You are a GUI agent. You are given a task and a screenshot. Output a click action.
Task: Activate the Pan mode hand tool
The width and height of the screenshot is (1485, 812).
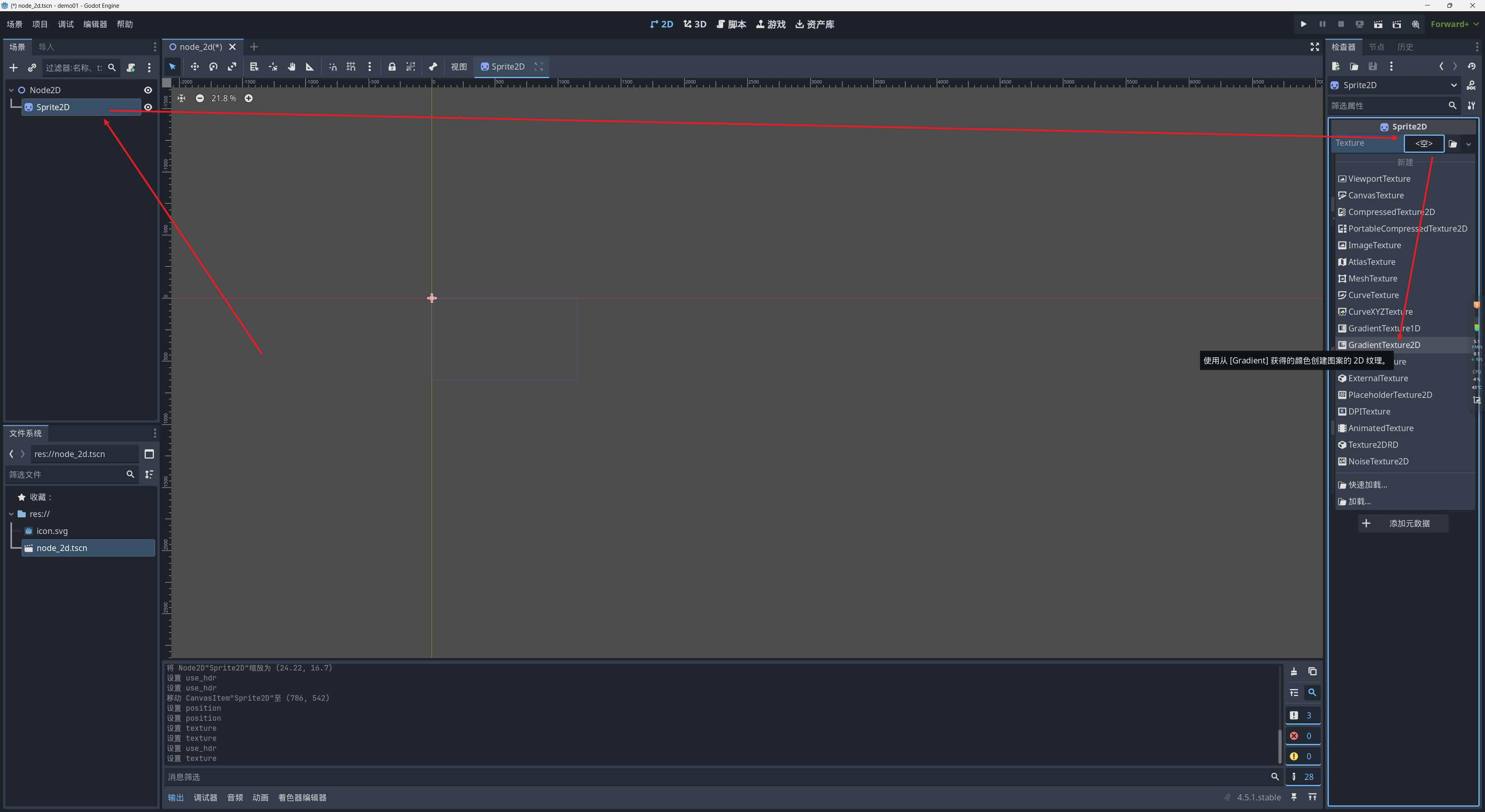[292, 67]
